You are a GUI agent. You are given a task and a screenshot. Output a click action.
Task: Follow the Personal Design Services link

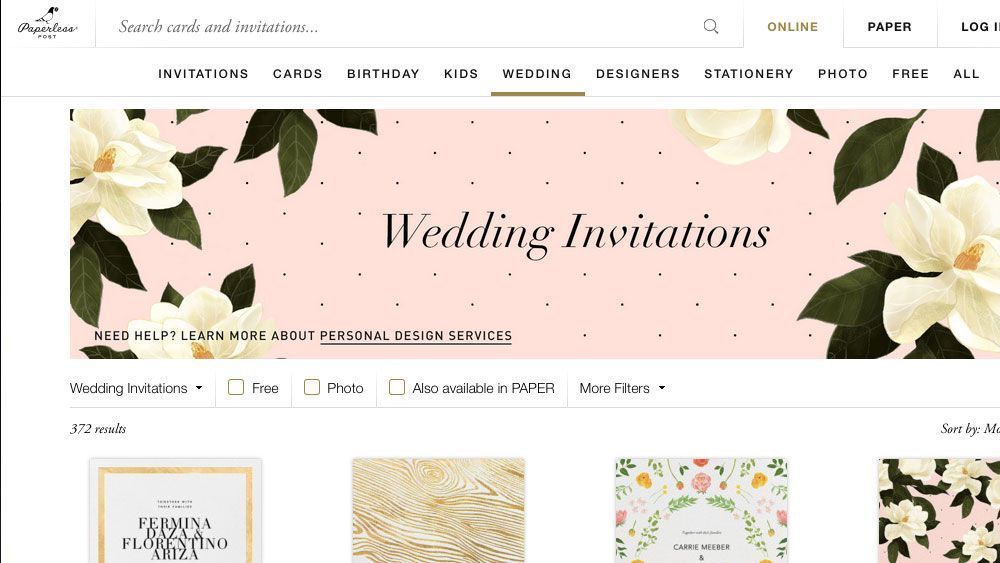tap(416, 336)
